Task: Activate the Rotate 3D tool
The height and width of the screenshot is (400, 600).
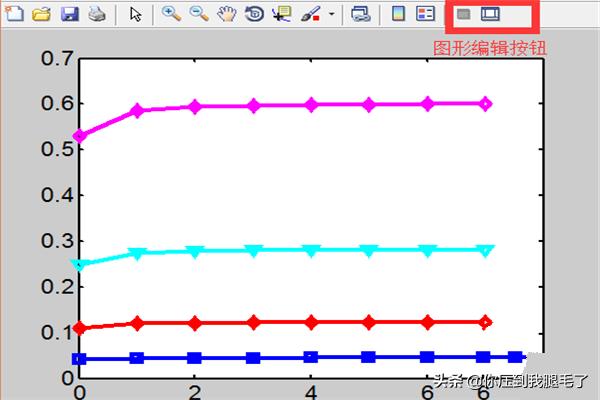Action: pyautogui.click(x=254, y=15)
